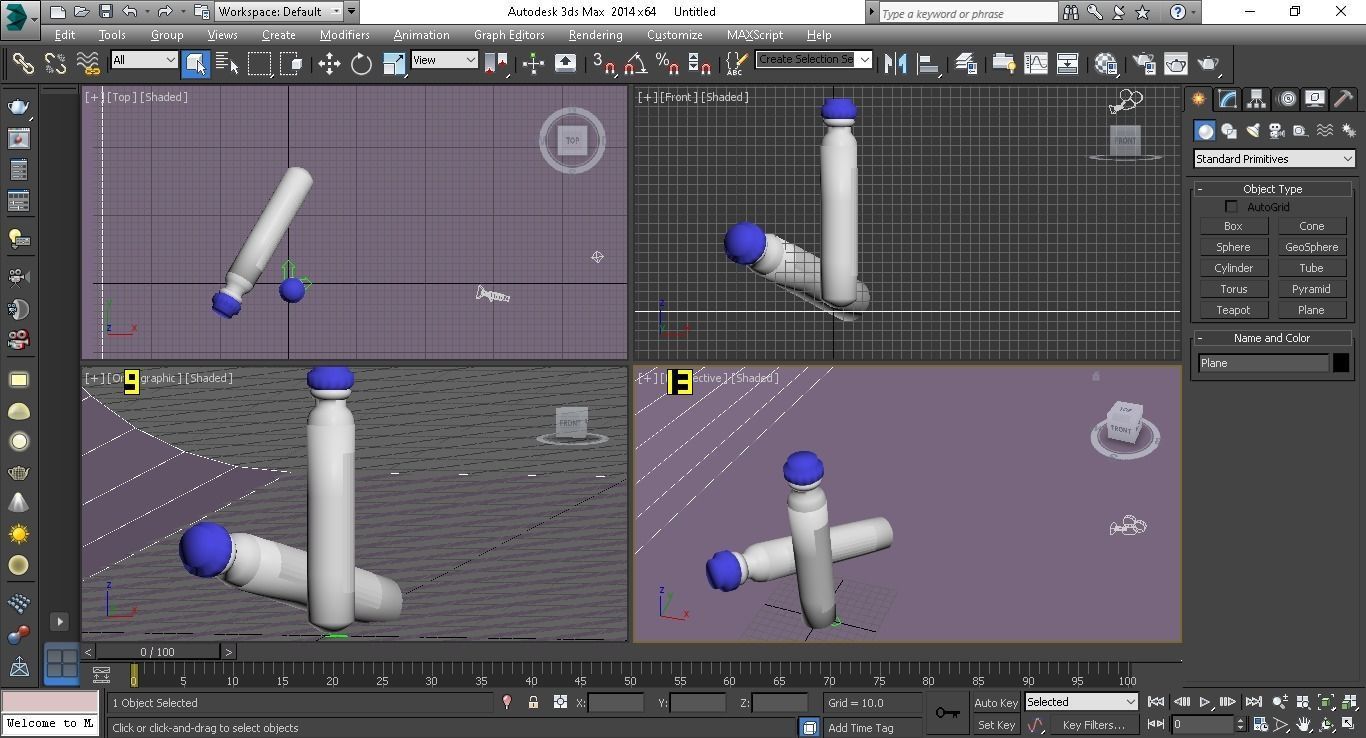Open the key filter Selected dropdown
This screenshot has height=738, width=1366.
coord(1081,702)
